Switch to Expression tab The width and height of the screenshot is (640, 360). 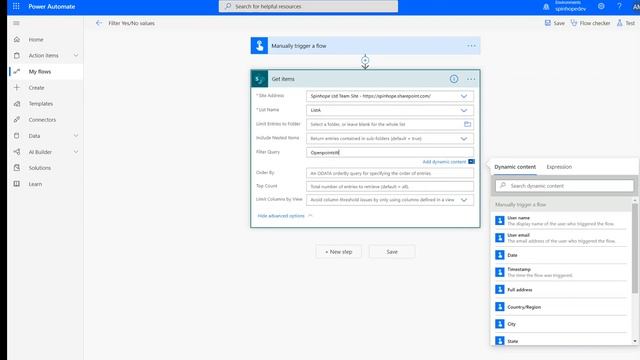click(x=559, y=167)
